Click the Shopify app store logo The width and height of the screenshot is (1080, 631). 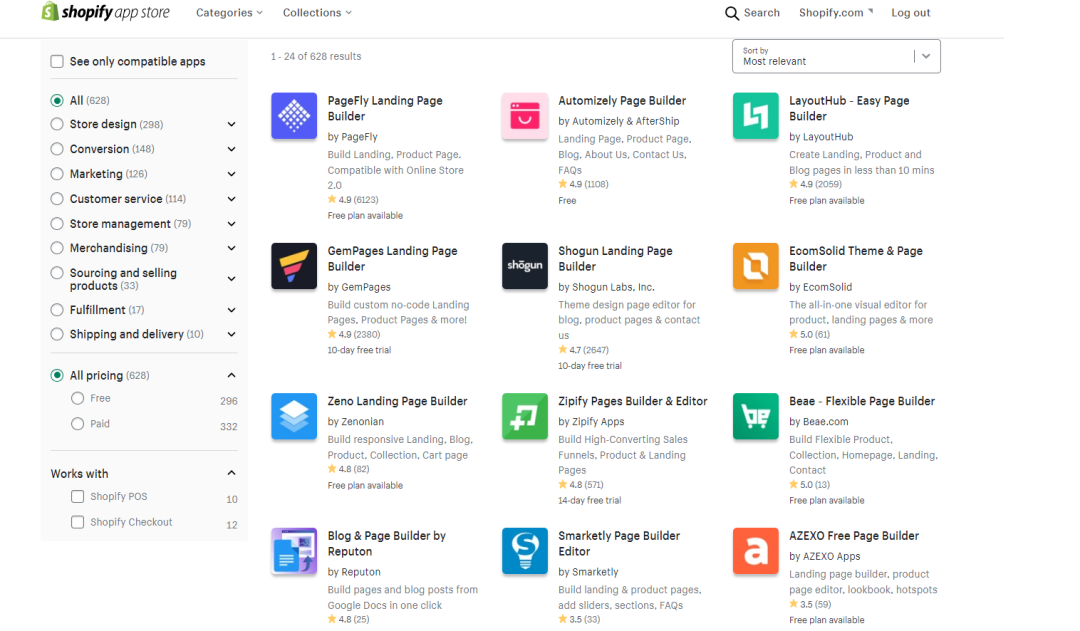(x=105, y=12)
